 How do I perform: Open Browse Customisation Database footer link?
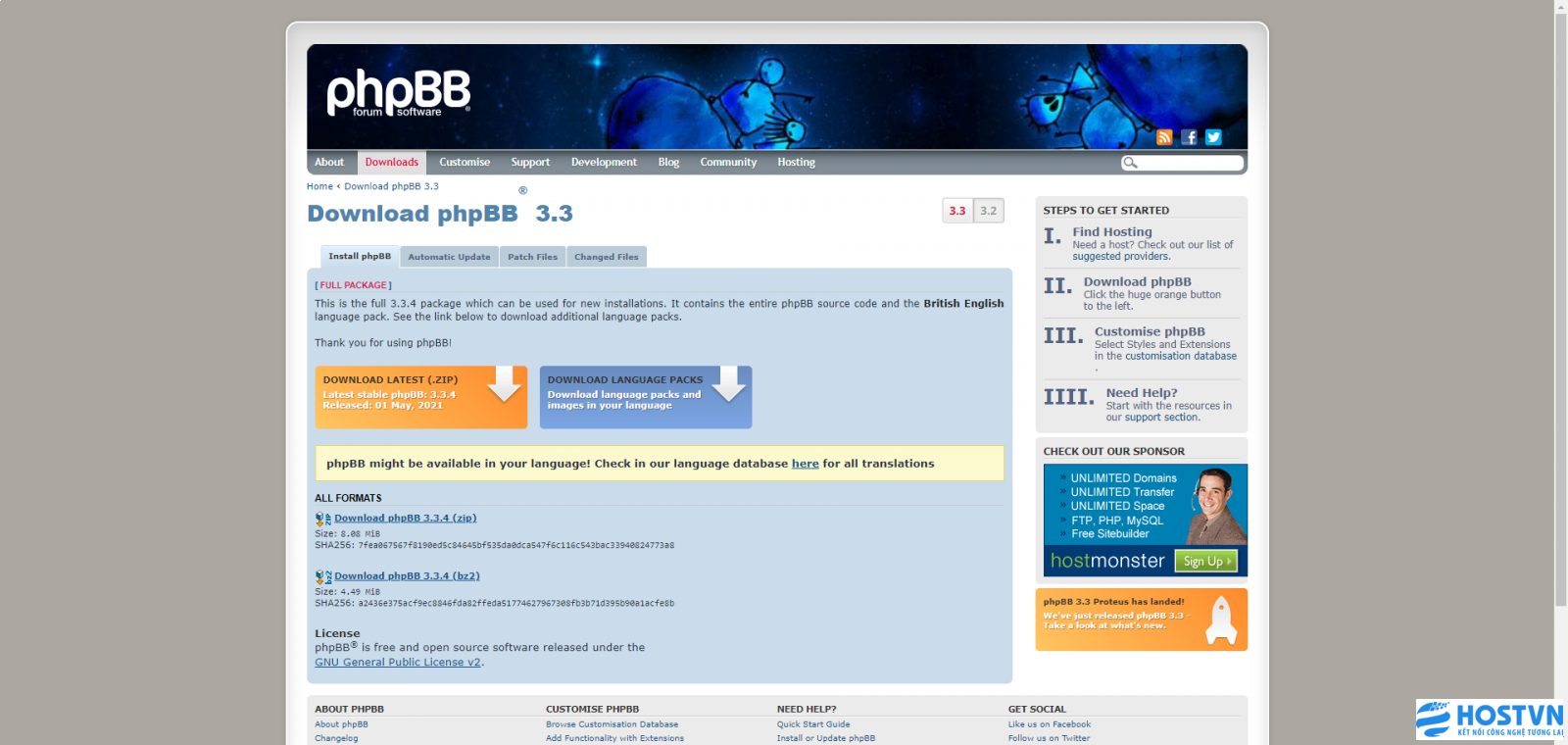(x=612, y=724)
